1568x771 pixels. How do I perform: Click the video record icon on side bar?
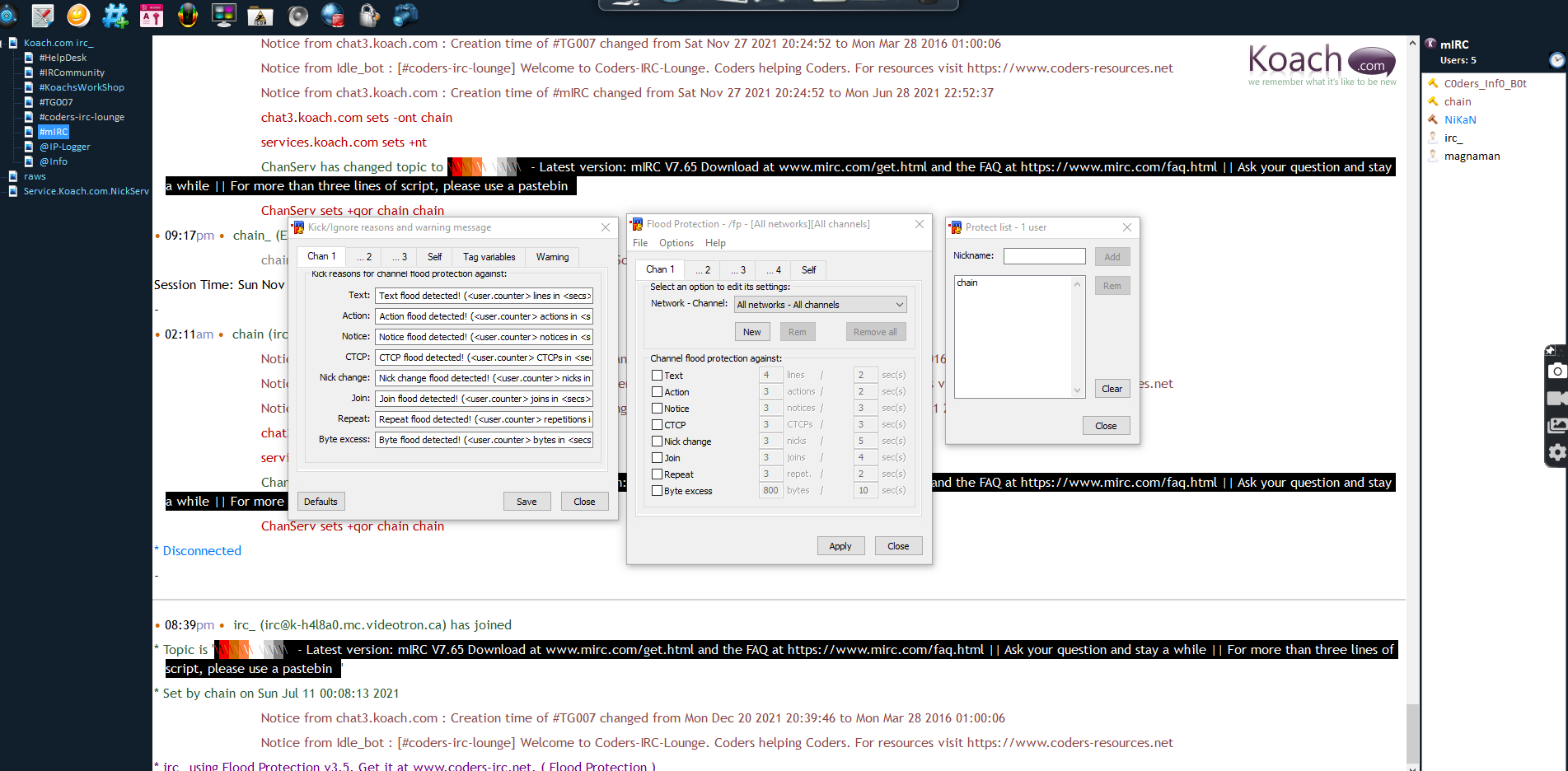(1556, 399)
